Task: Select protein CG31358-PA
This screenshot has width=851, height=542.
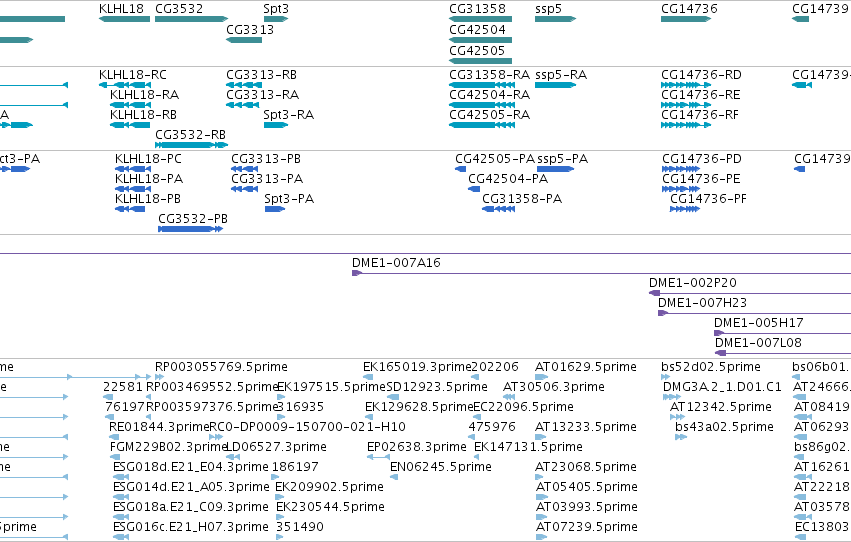Action: pyautogui.click(x=498, y=209)
